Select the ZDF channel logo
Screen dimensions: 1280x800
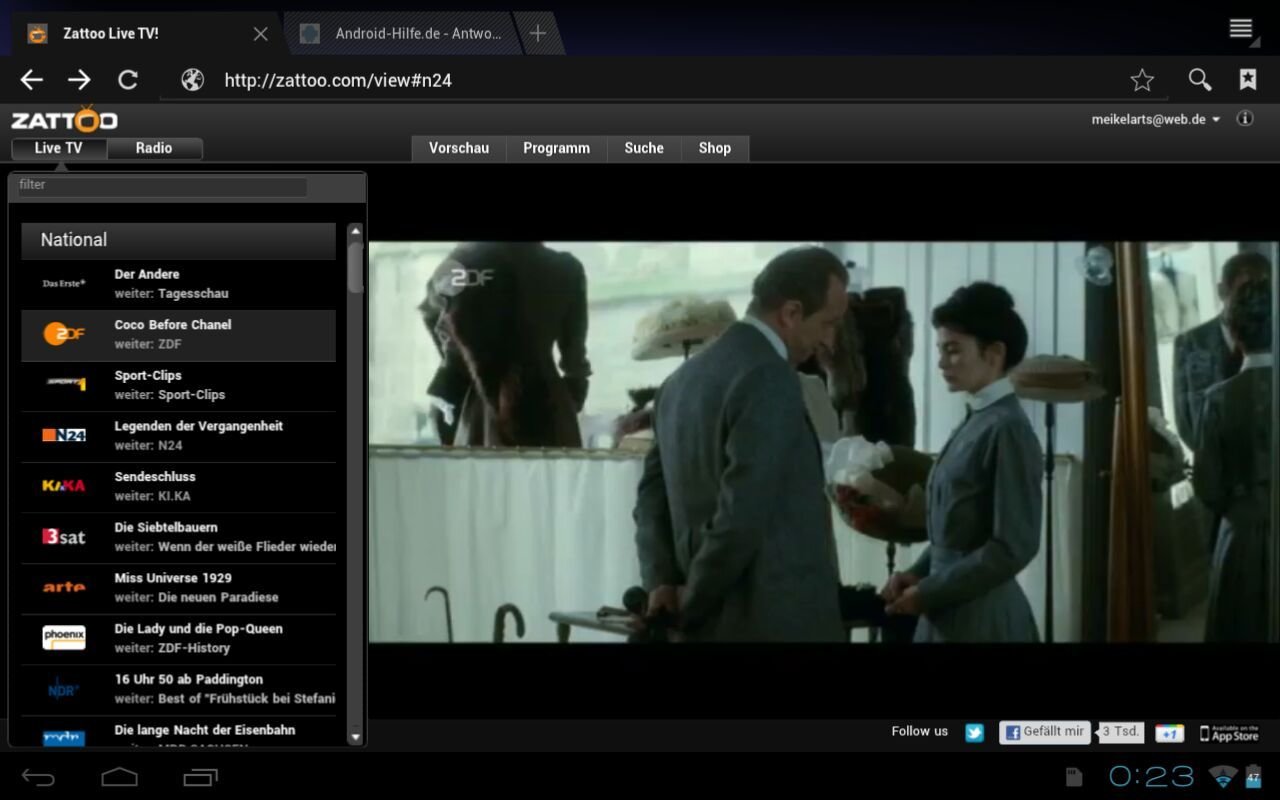(64, 334)
